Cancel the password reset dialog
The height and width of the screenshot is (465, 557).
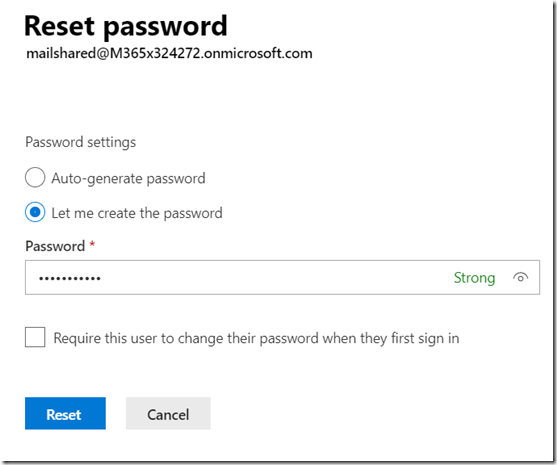pos(168,413)
